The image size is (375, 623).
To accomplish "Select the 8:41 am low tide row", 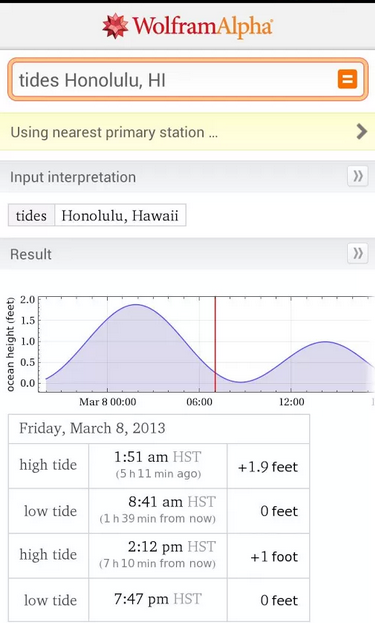I will click(x=159, y=511).
